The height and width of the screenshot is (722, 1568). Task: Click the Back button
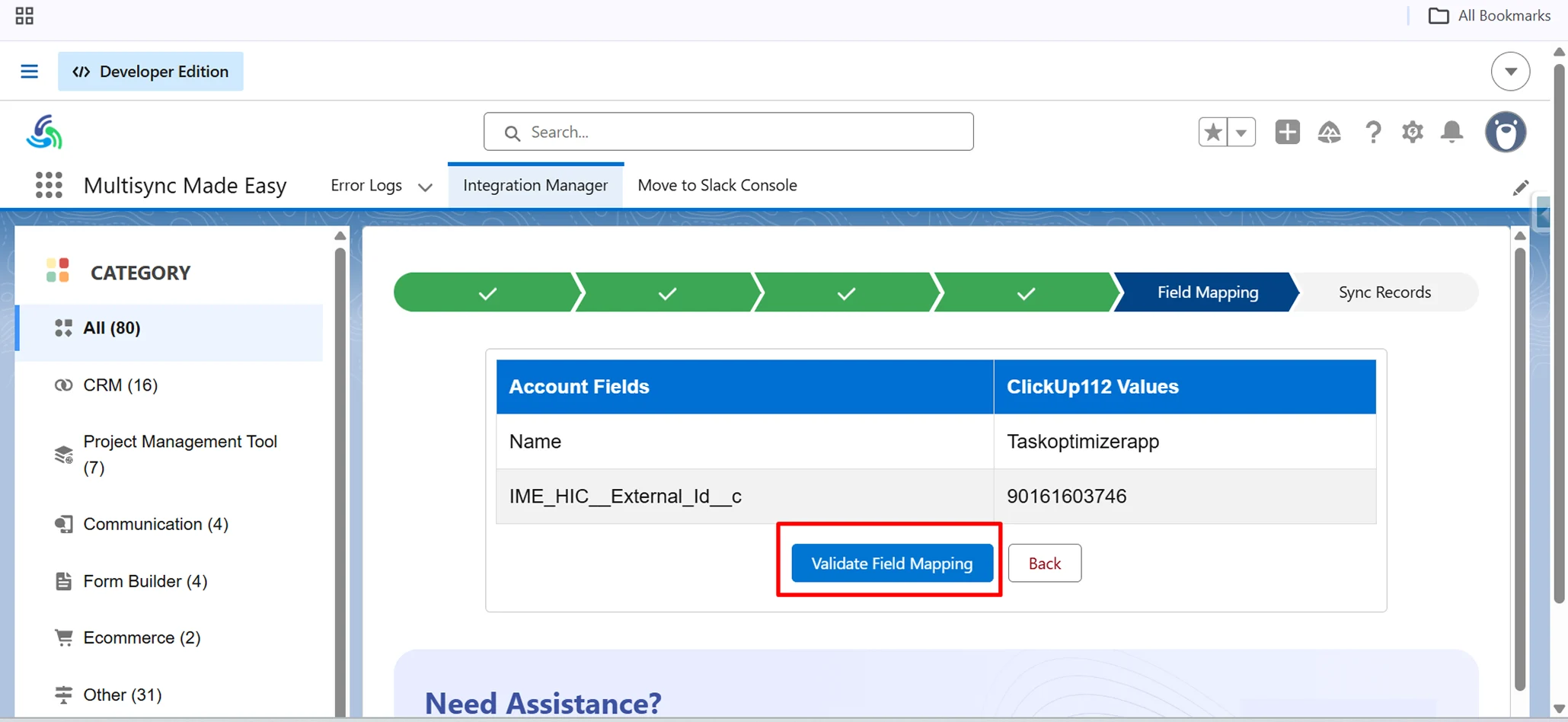(x=1044, y=564)
